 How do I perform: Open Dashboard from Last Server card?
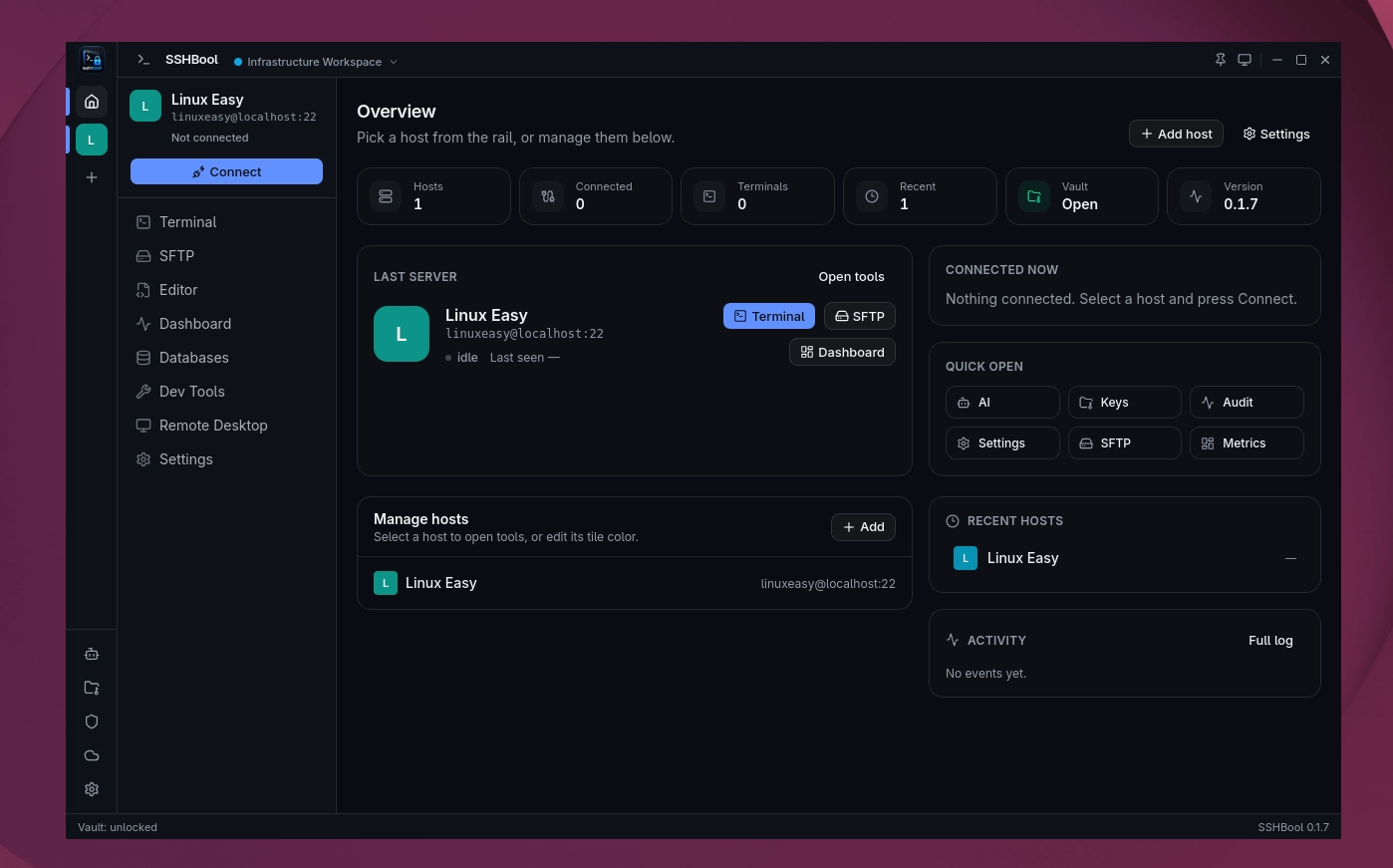842,352
